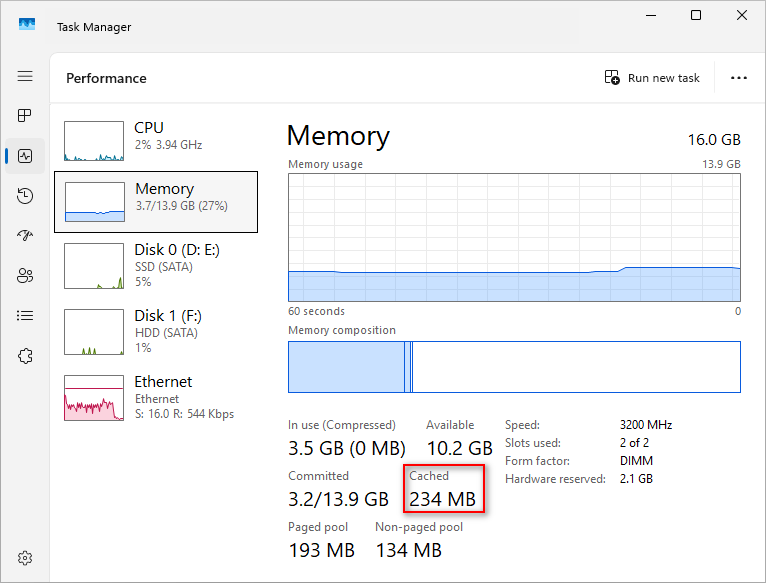Viewport: 766px width, 583px height.
Task: Open the Users page icon
Action: click(x=25, y=276)
